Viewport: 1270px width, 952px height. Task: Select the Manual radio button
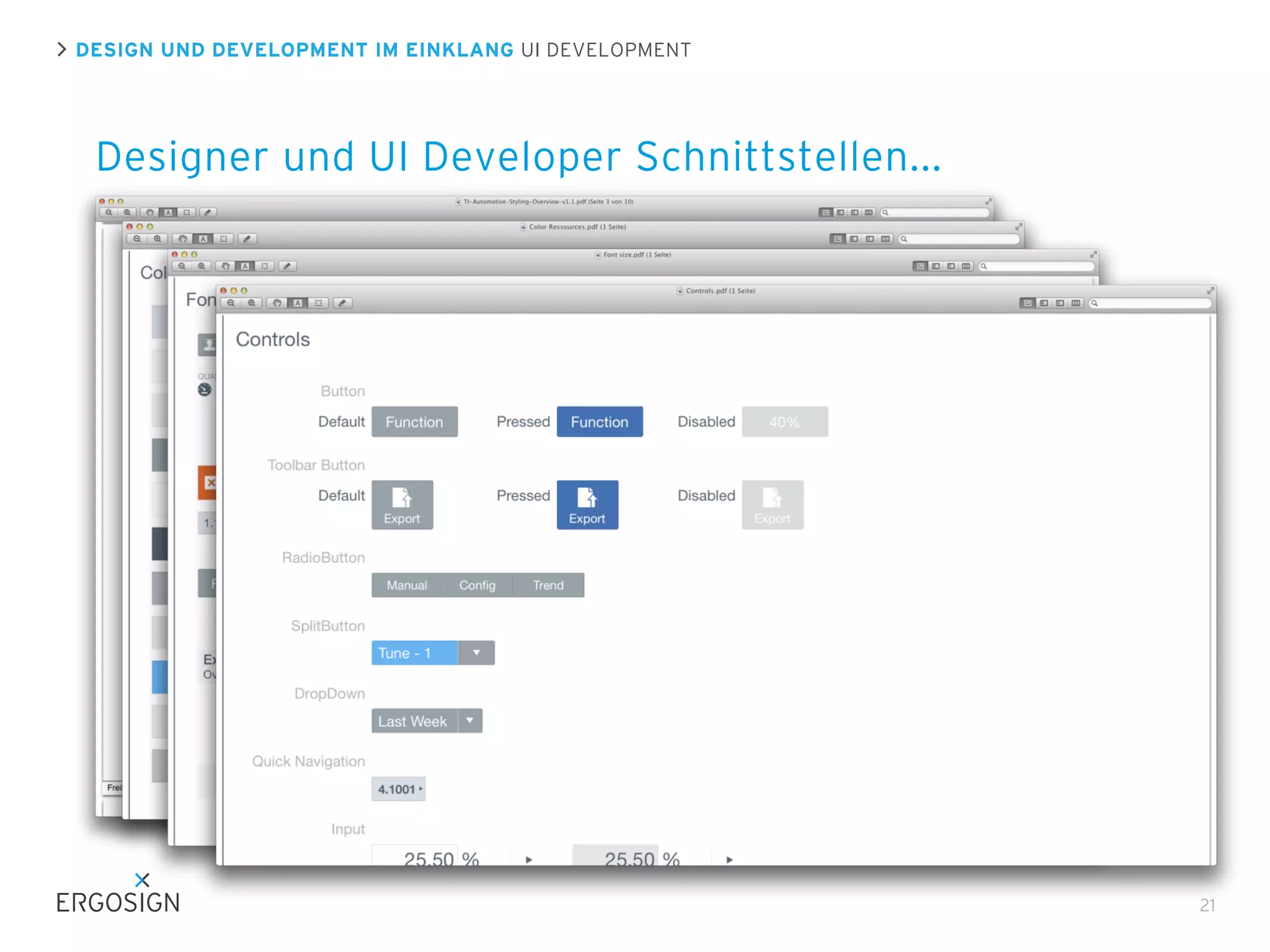click(x=407, y=585)
